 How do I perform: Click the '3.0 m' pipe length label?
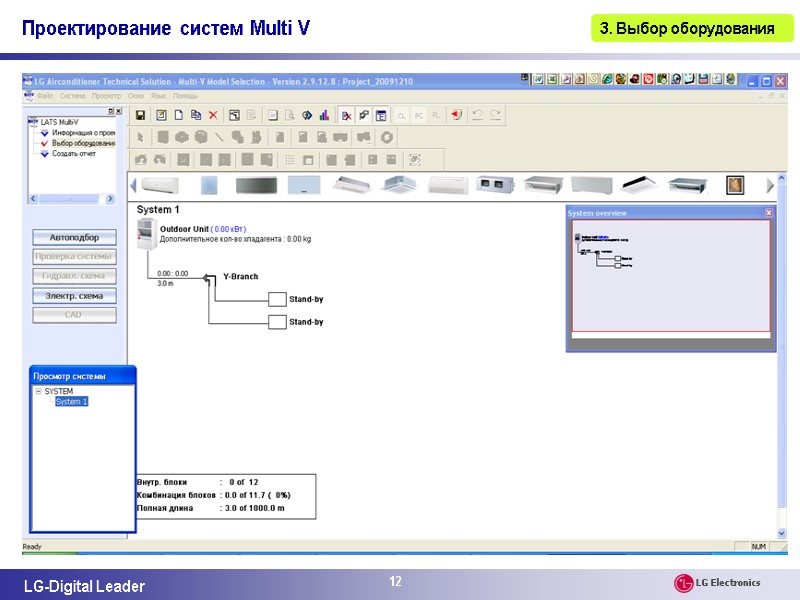pos(165,284)
